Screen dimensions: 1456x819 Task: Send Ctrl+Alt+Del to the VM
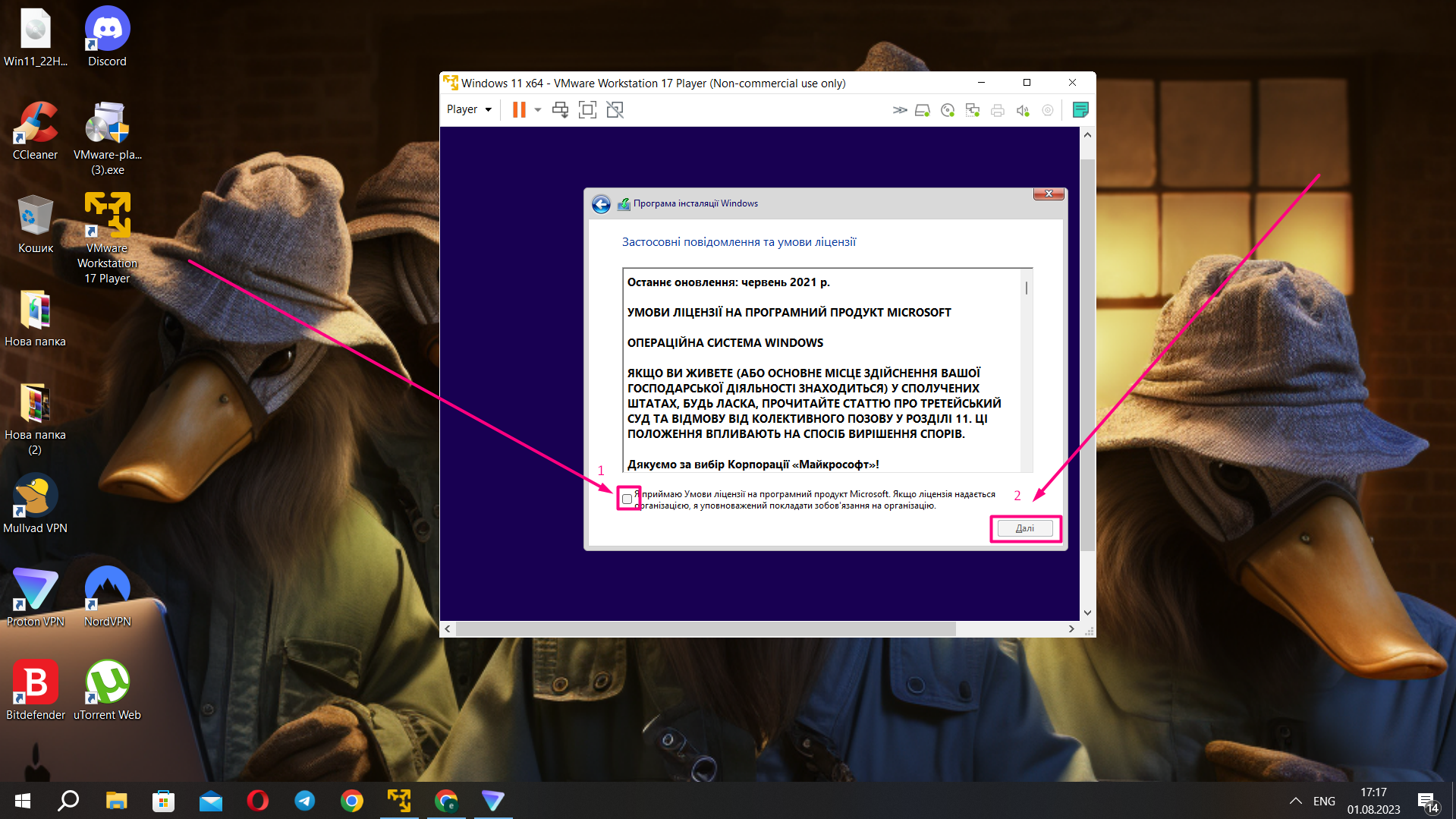coord(560,110)
